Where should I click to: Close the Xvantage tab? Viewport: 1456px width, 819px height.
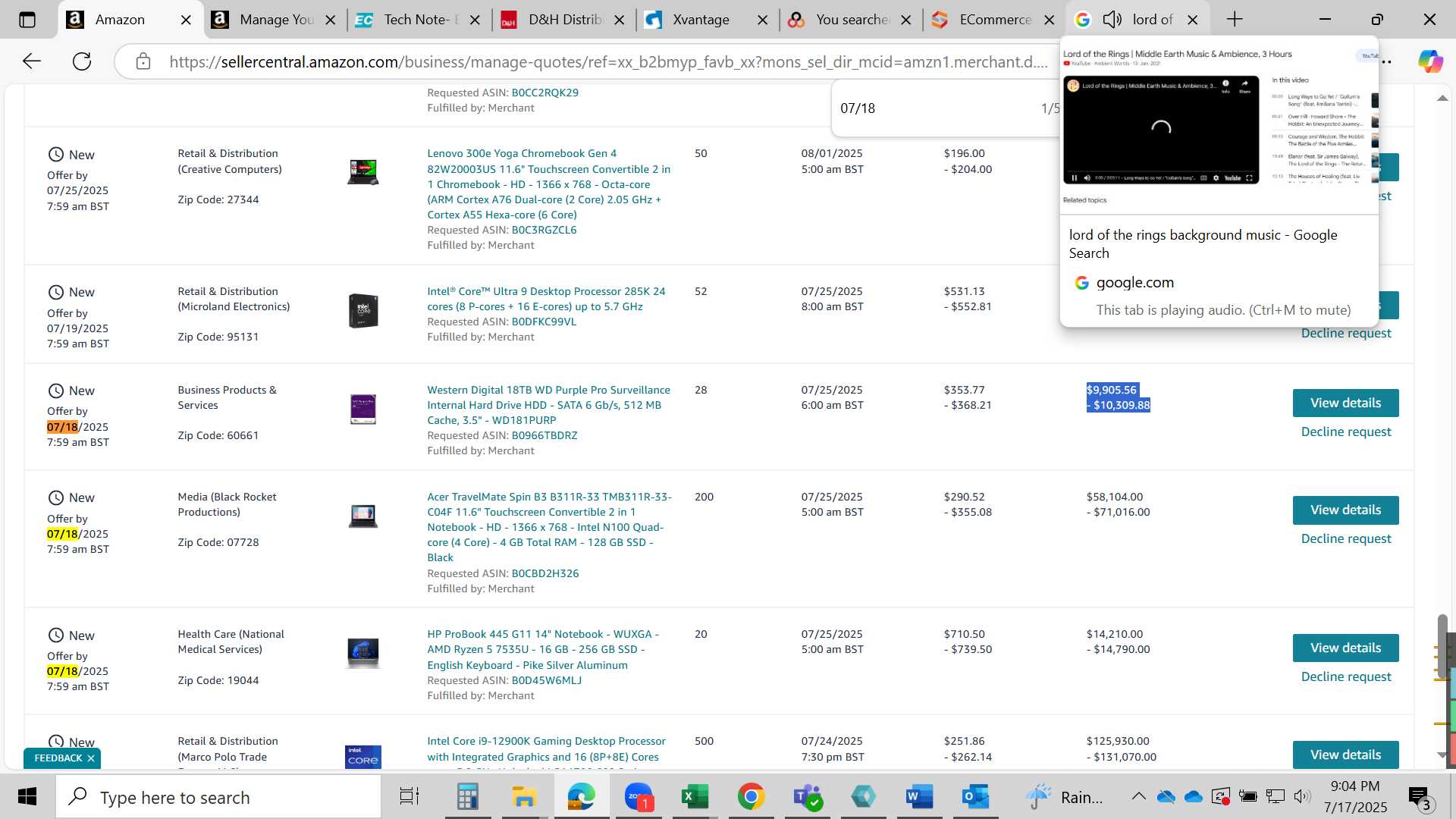click(763, 20)
